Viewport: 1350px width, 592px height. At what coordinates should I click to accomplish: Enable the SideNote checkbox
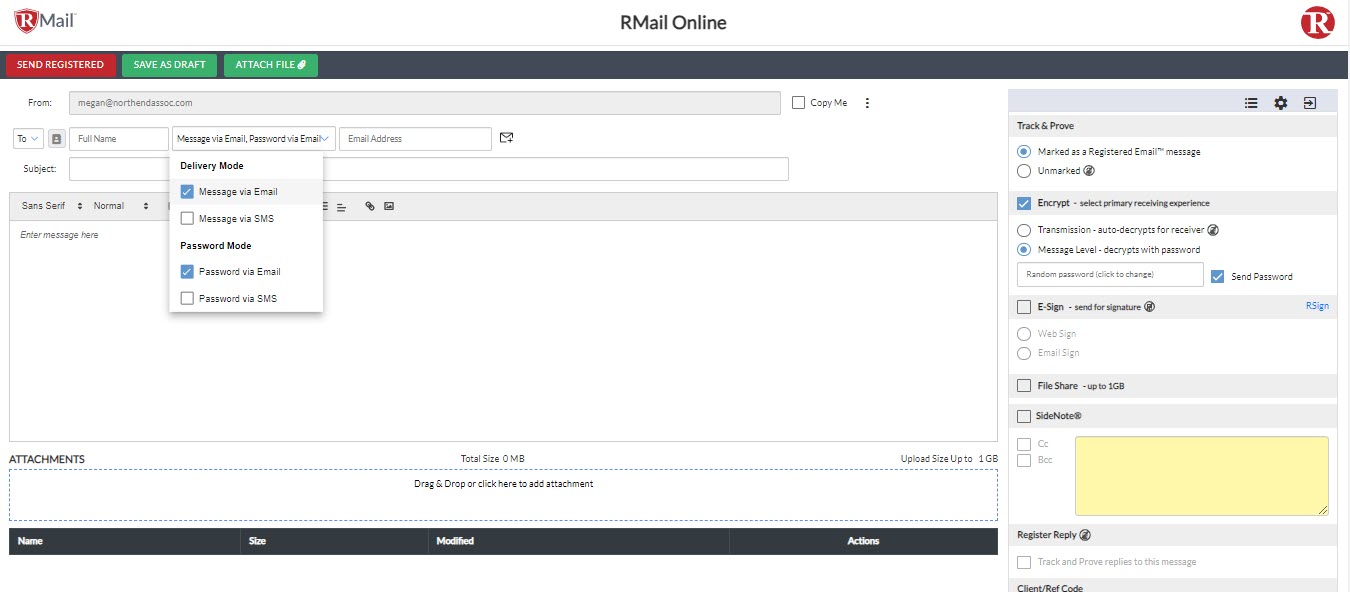[x=1024, y=416]
